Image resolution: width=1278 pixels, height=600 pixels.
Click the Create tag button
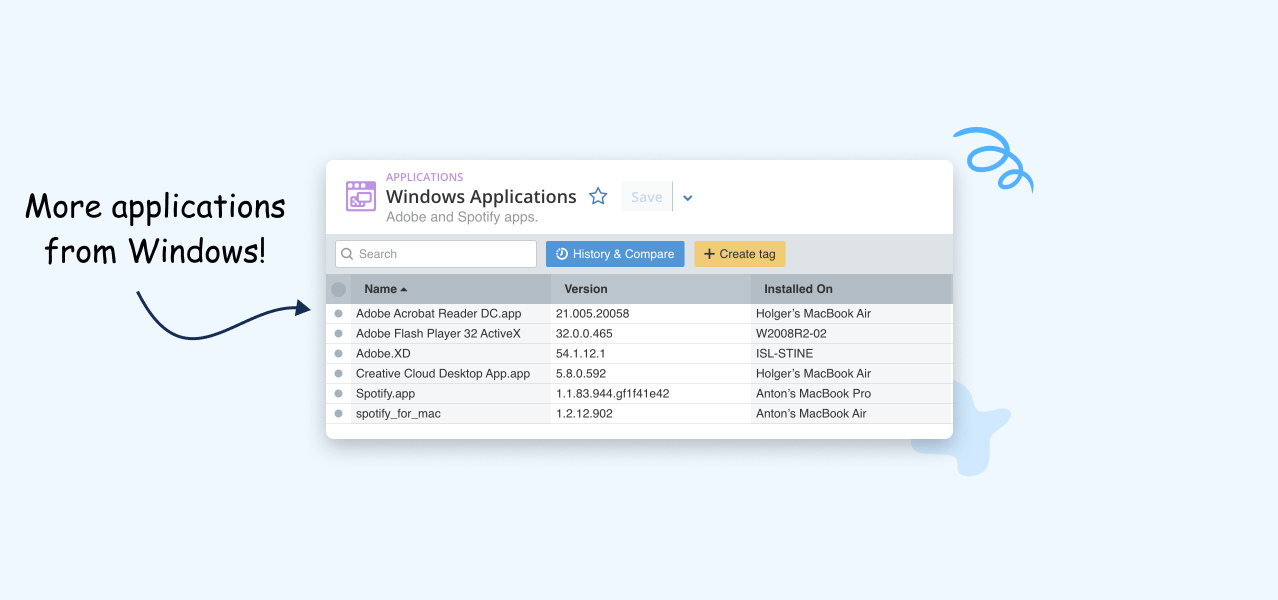pos(740,254)
